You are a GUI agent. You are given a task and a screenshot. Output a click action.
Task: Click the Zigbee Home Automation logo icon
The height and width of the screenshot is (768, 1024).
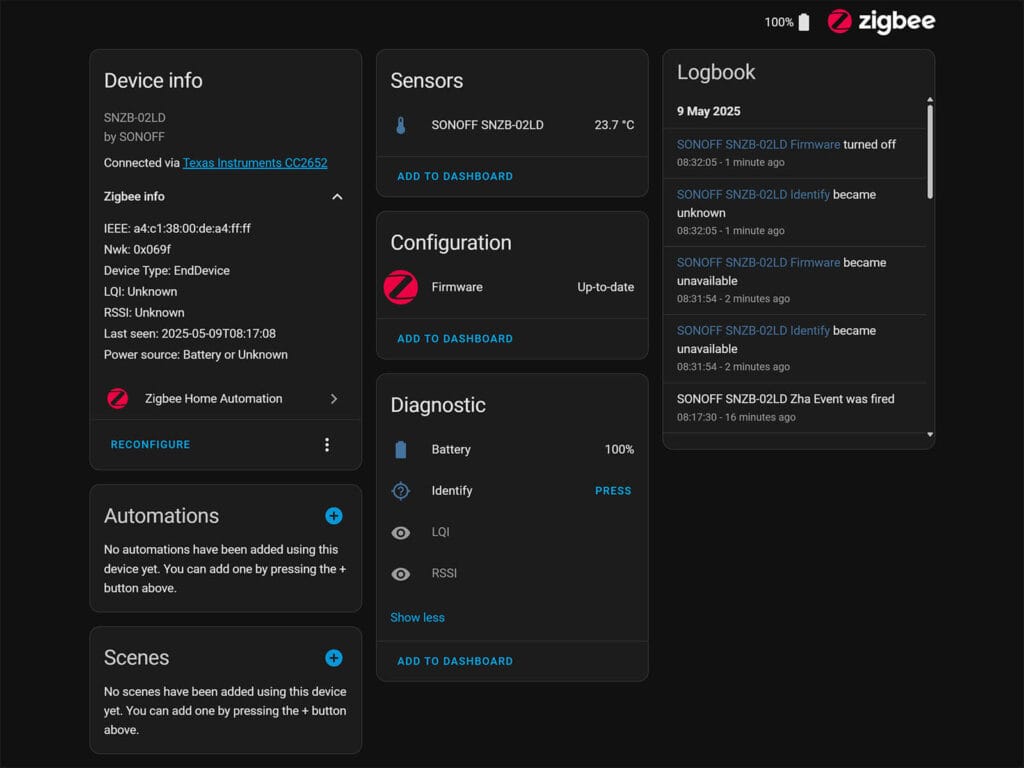118,398
